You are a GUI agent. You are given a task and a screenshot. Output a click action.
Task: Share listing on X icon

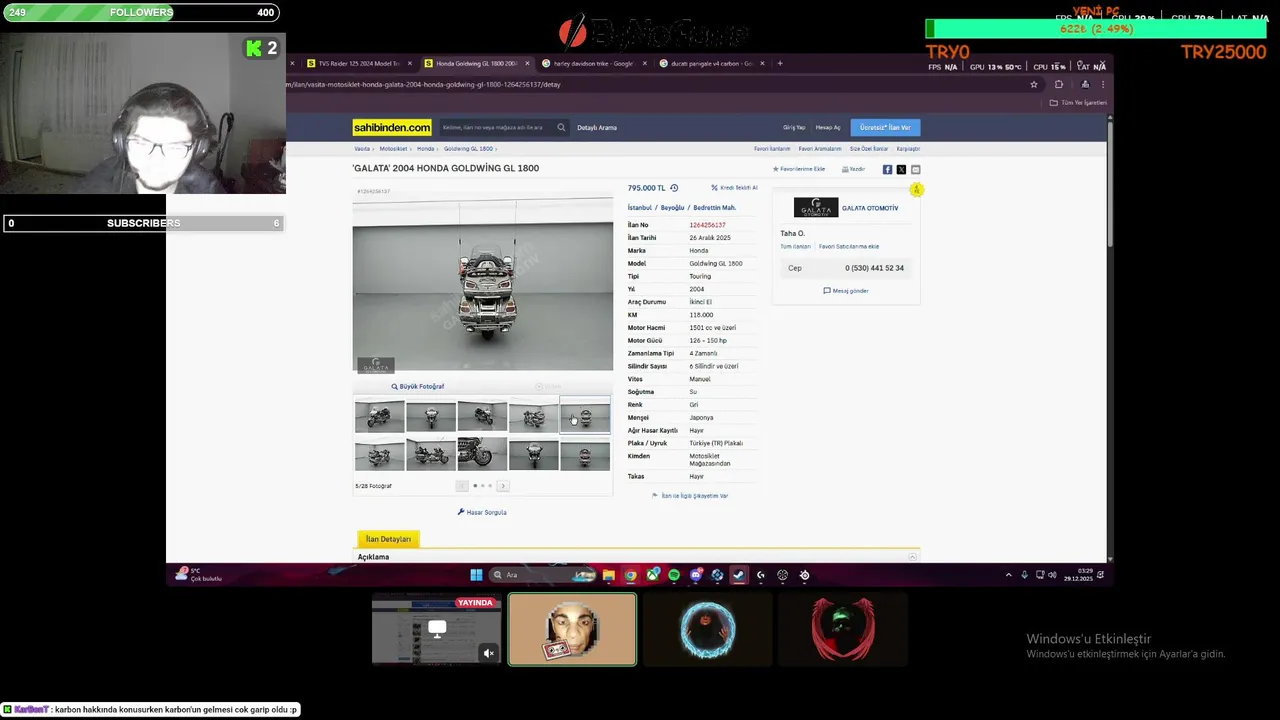pyautogui.click(x=901, y=169)
